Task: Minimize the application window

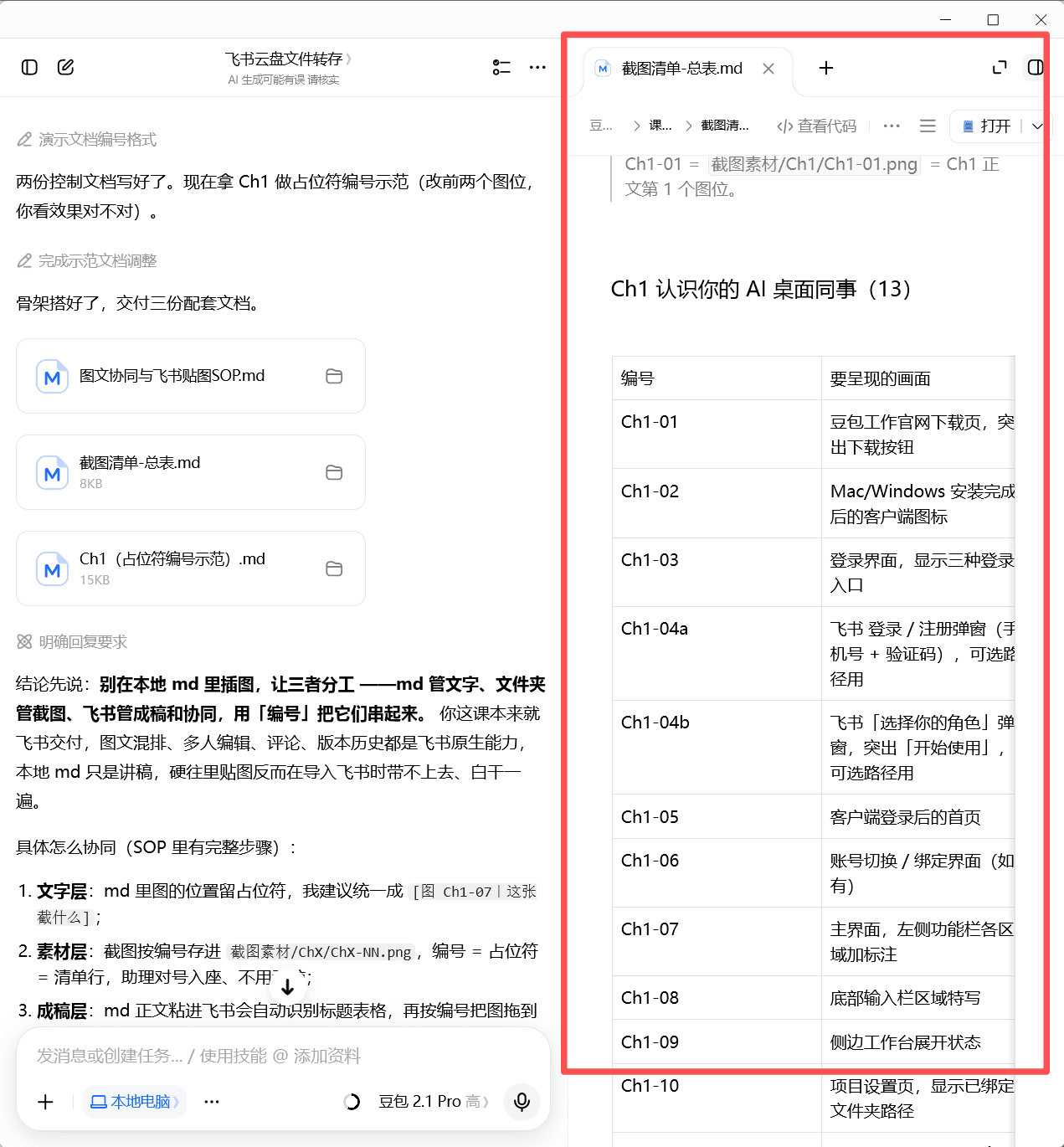Action: coord(946,19)
